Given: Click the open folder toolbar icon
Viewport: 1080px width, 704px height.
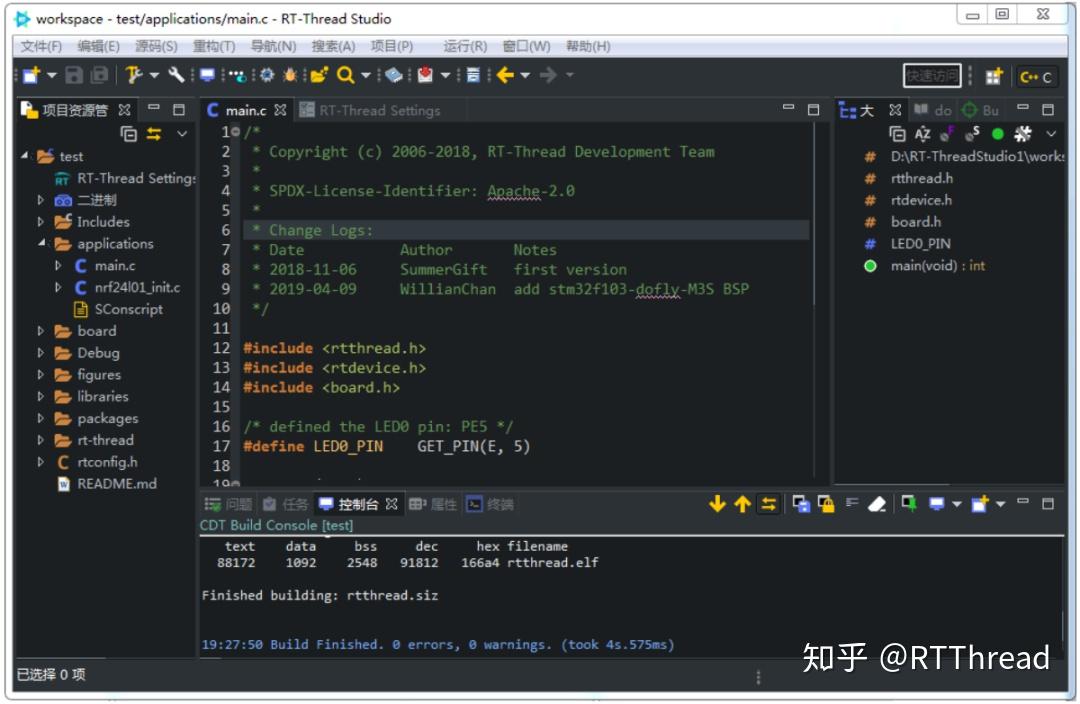Looking at the screenshot, I should click(x=319, y=75).
